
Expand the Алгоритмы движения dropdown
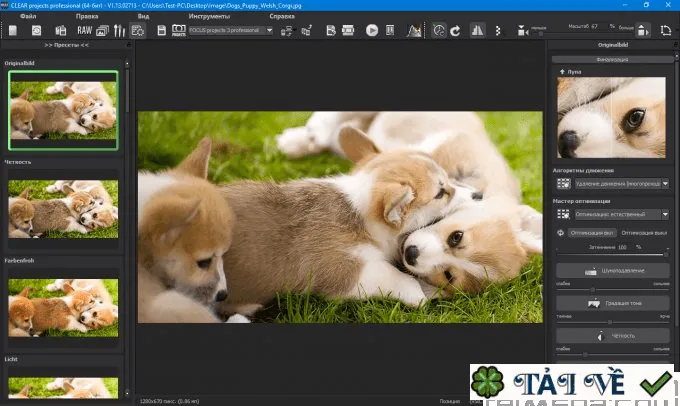622,184
